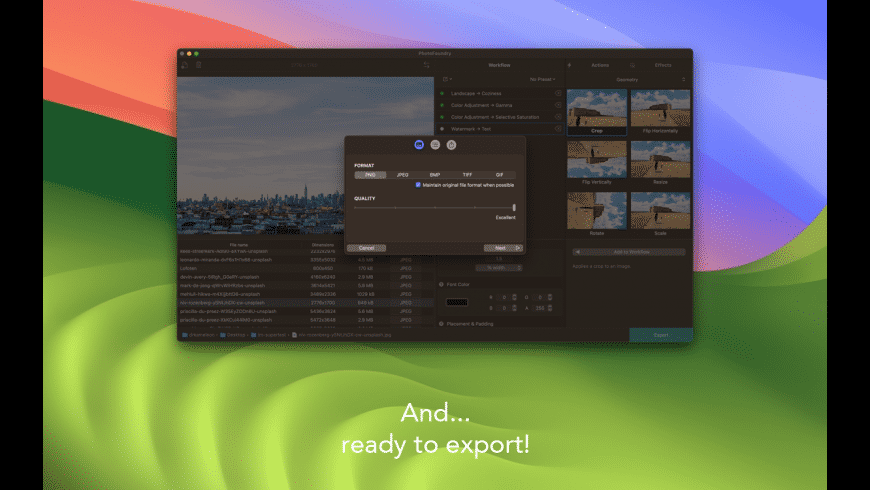Open the naming options icon in export dialog

(435, 145)
